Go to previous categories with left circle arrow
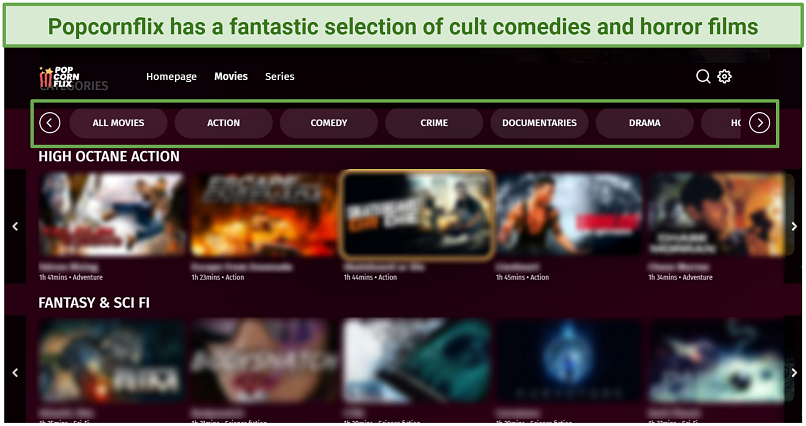 coord(50,123)
